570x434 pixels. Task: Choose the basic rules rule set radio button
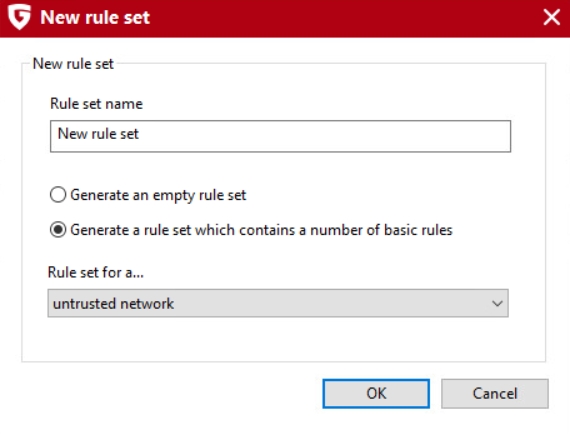58,230
